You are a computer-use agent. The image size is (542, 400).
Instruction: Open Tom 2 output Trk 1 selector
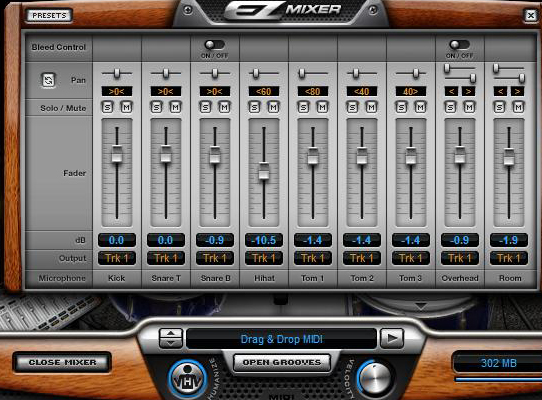click(362, 258)
